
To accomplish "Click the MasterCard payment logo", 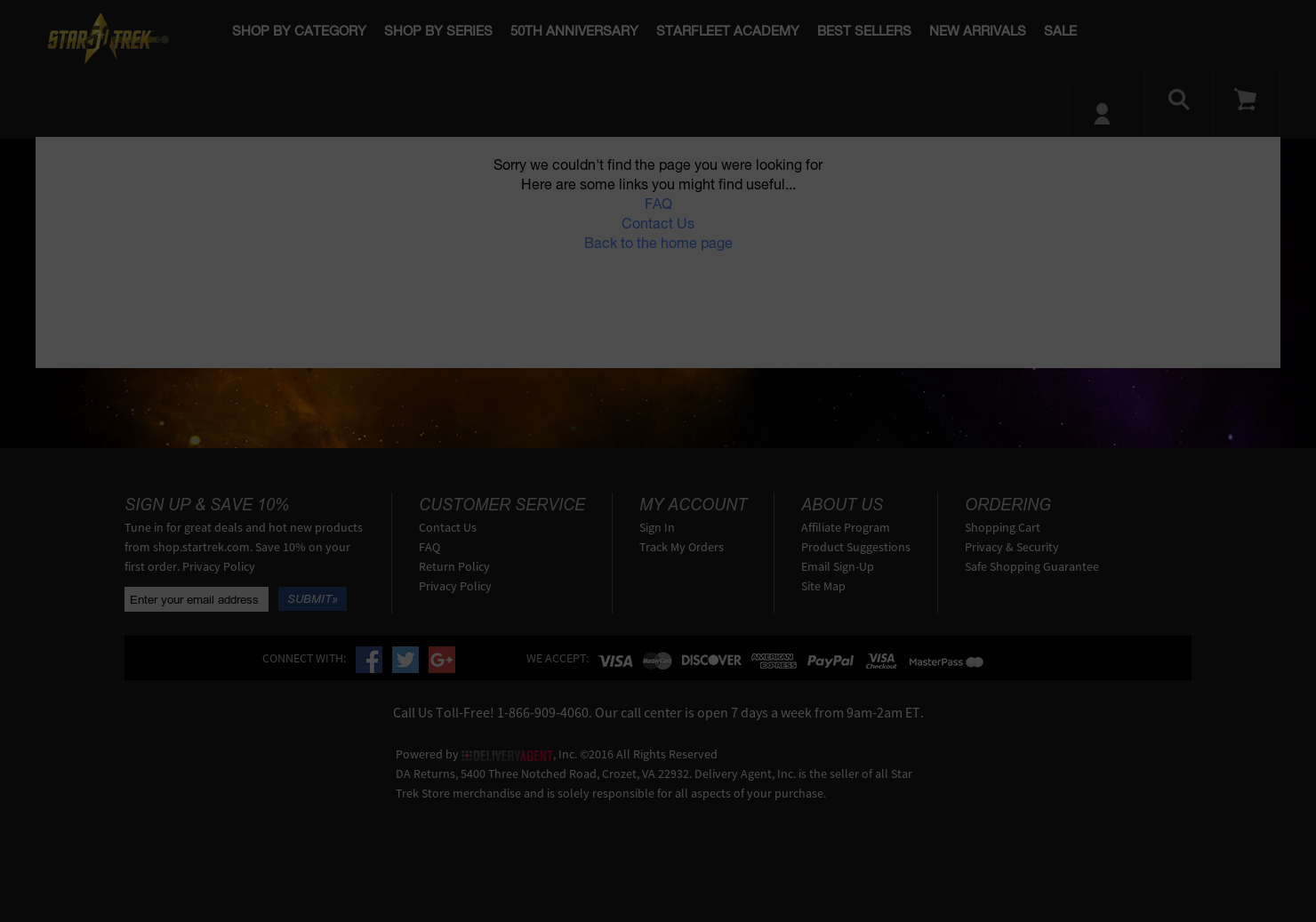I will pyautogui.click(x=657, y=661).
